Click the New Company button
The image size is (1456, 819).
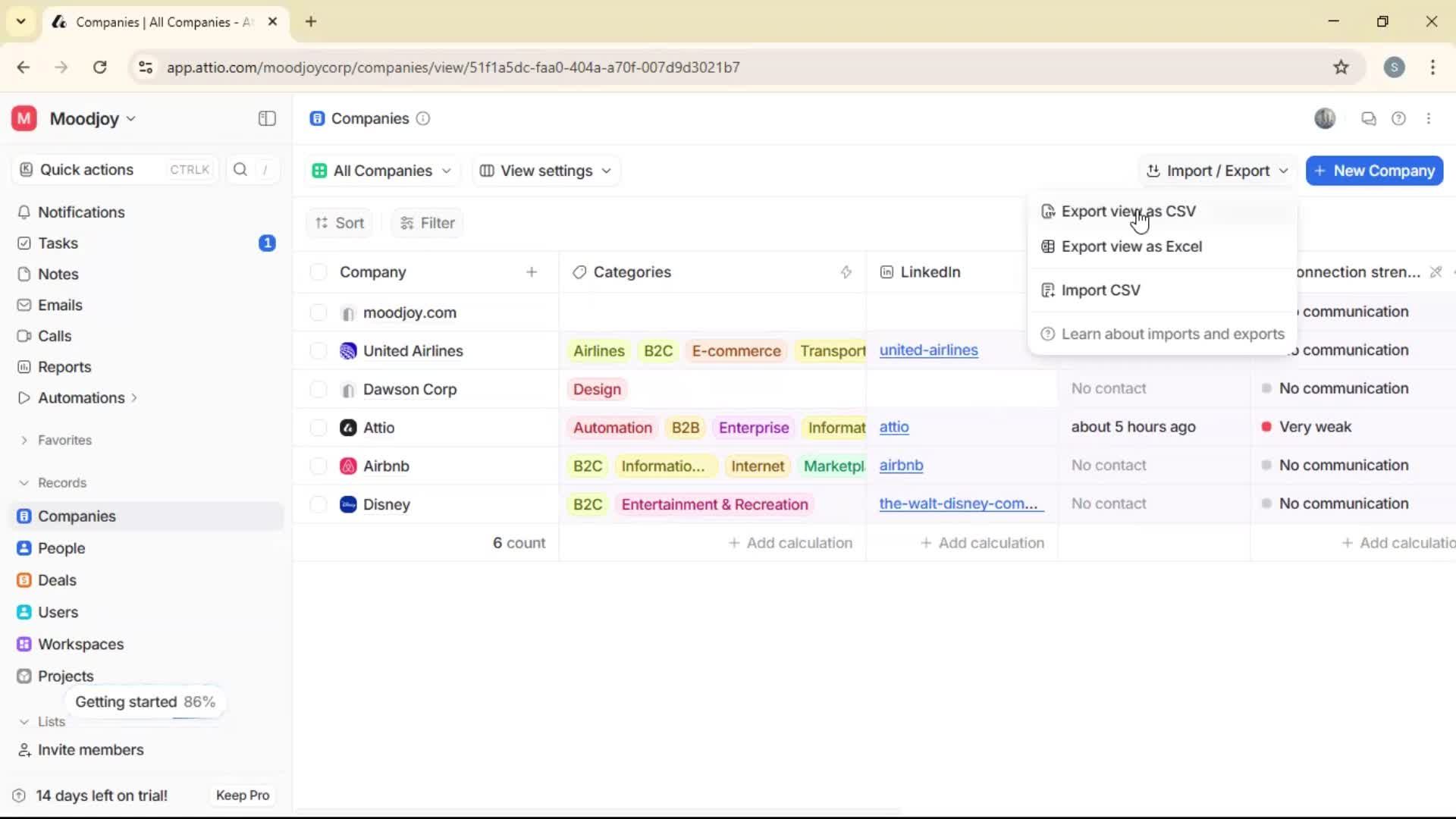[1374, 171]
